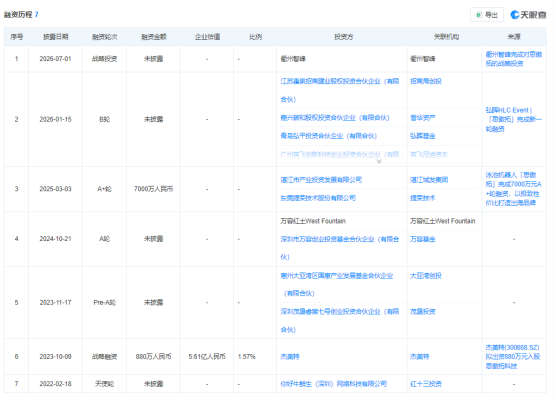Open the 杰美特(300868.SZ) news source link
This screenshot has height=399, width=554.
point(513,357)
